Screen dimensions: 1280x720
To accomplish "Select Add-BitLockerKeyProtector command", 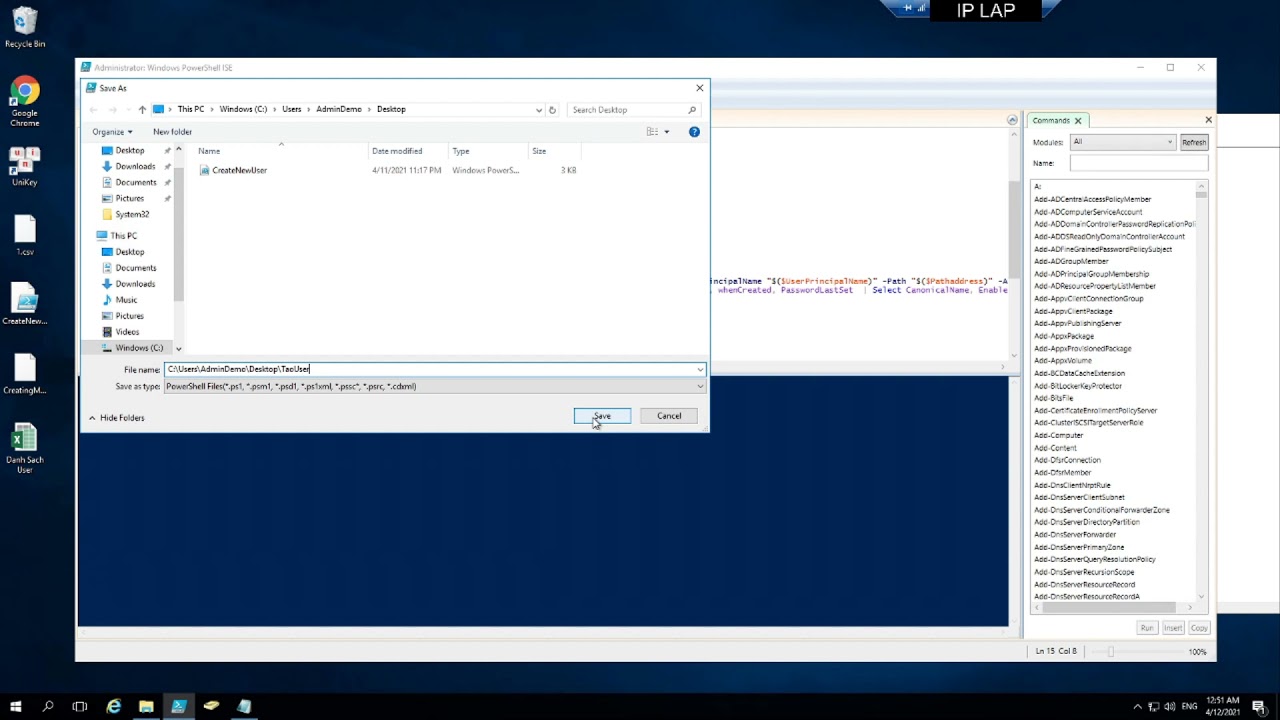I will pos(1078,386).
